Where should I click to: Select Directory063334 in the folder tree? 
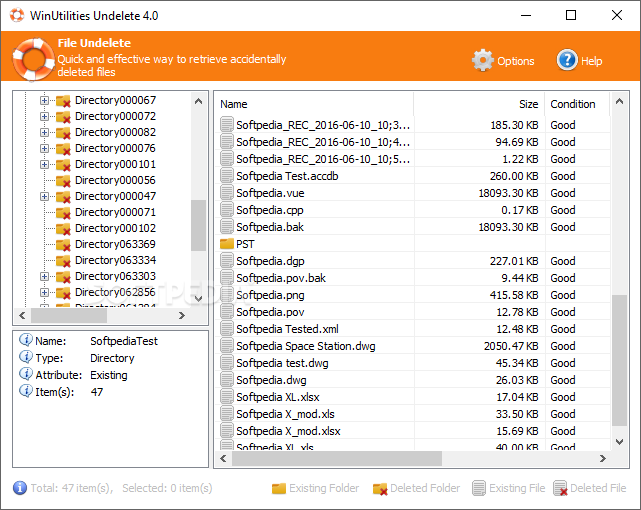[115, 260]
